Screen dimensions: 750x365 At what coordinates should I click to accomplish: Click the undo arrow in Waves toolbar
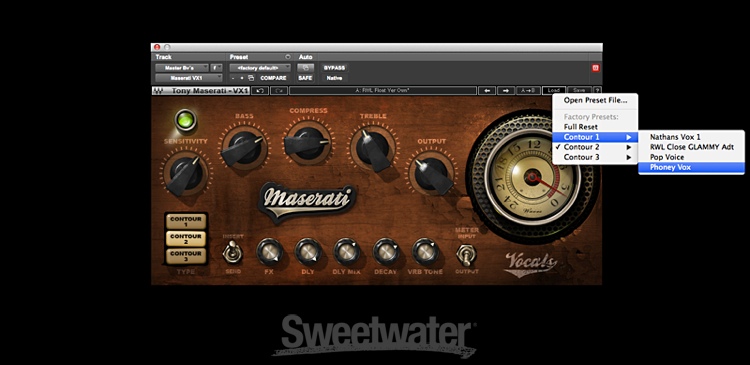(x=260, y=90)
